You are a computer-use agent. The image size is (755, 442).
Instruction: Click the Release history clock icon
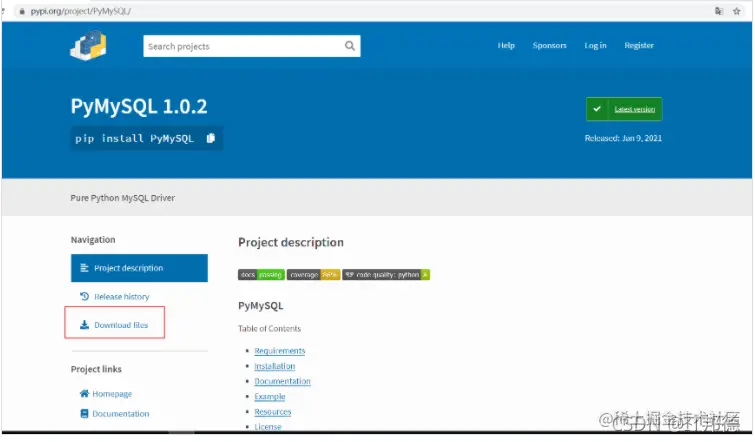tap(84, 296)
